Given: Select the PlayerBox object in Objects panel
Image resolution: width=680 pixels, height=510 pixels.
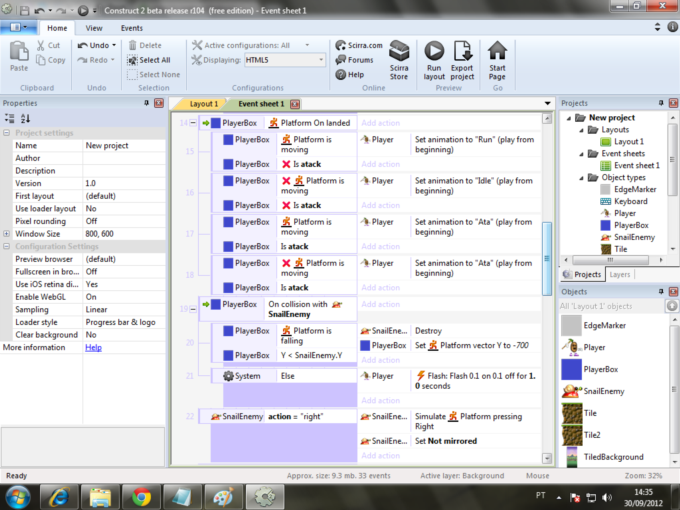Looking at the screenshot, I should pos(589,369).
